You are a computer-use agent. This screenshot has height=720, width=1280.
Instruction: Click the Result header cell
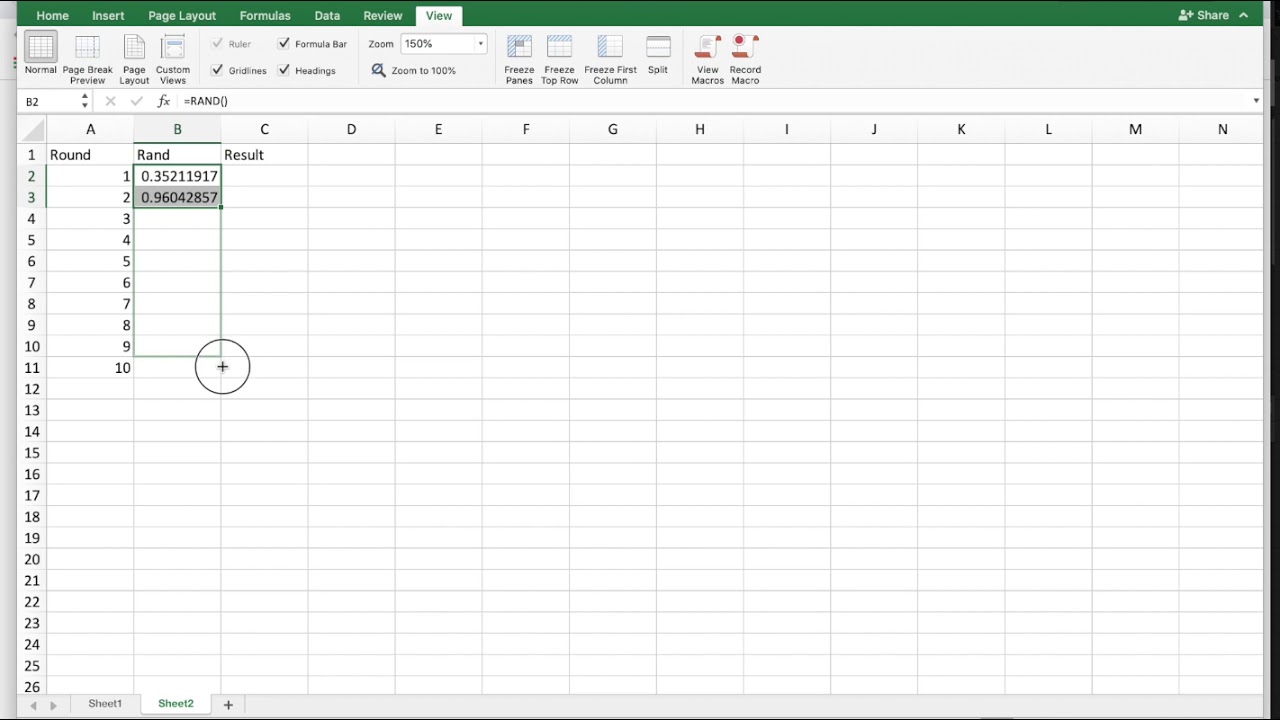click(264, 155)
